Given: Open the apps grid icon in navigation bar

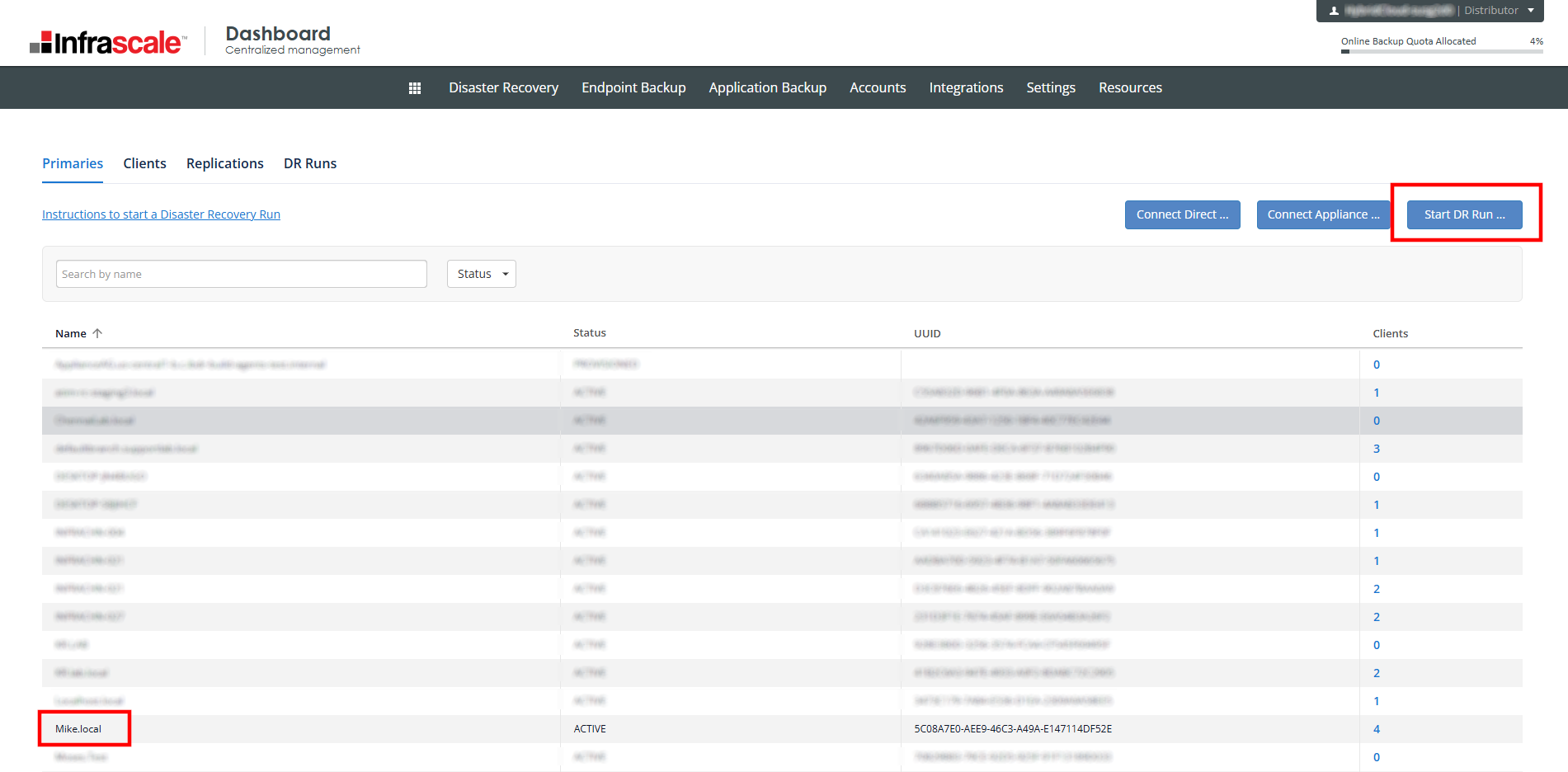Looking at the screenshot, I should pyautogui.click(x=415, y=88).
